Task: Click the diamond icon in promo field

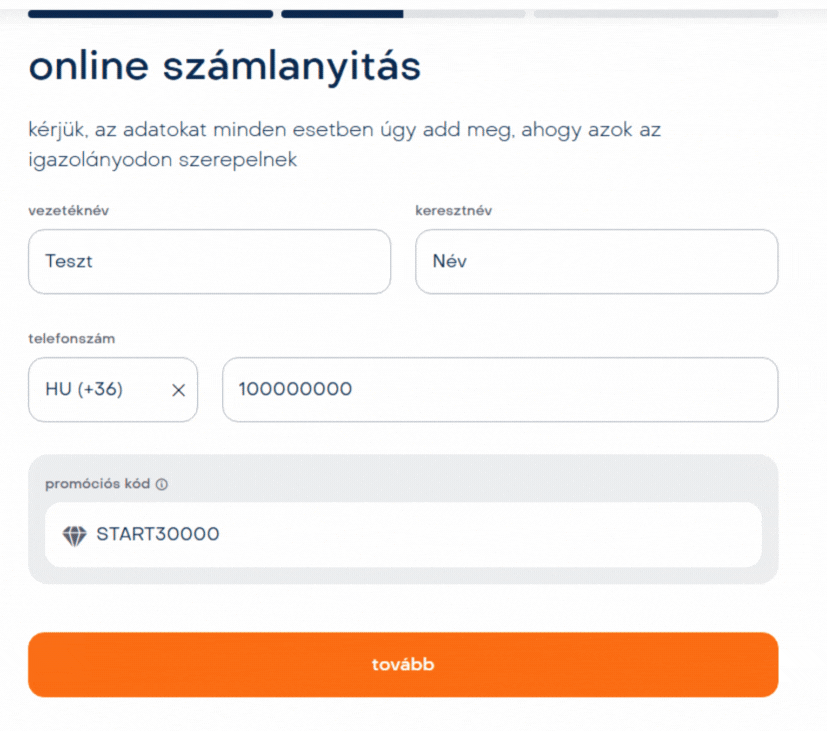Action: pyautogui.click(x=75, y=535)
